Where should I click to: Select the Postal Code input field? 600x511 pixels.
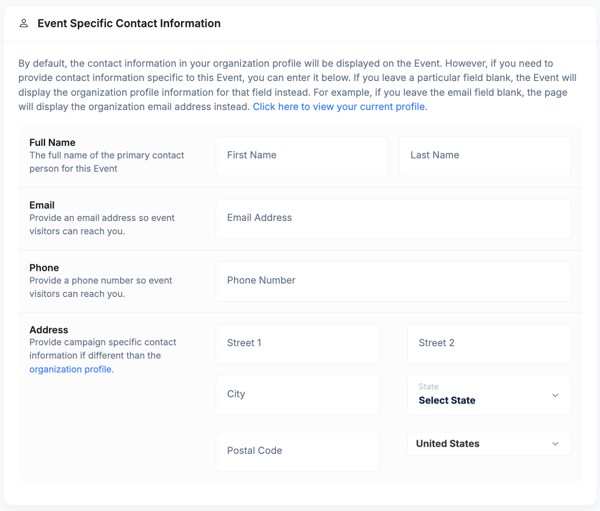[x=297, y=451]
